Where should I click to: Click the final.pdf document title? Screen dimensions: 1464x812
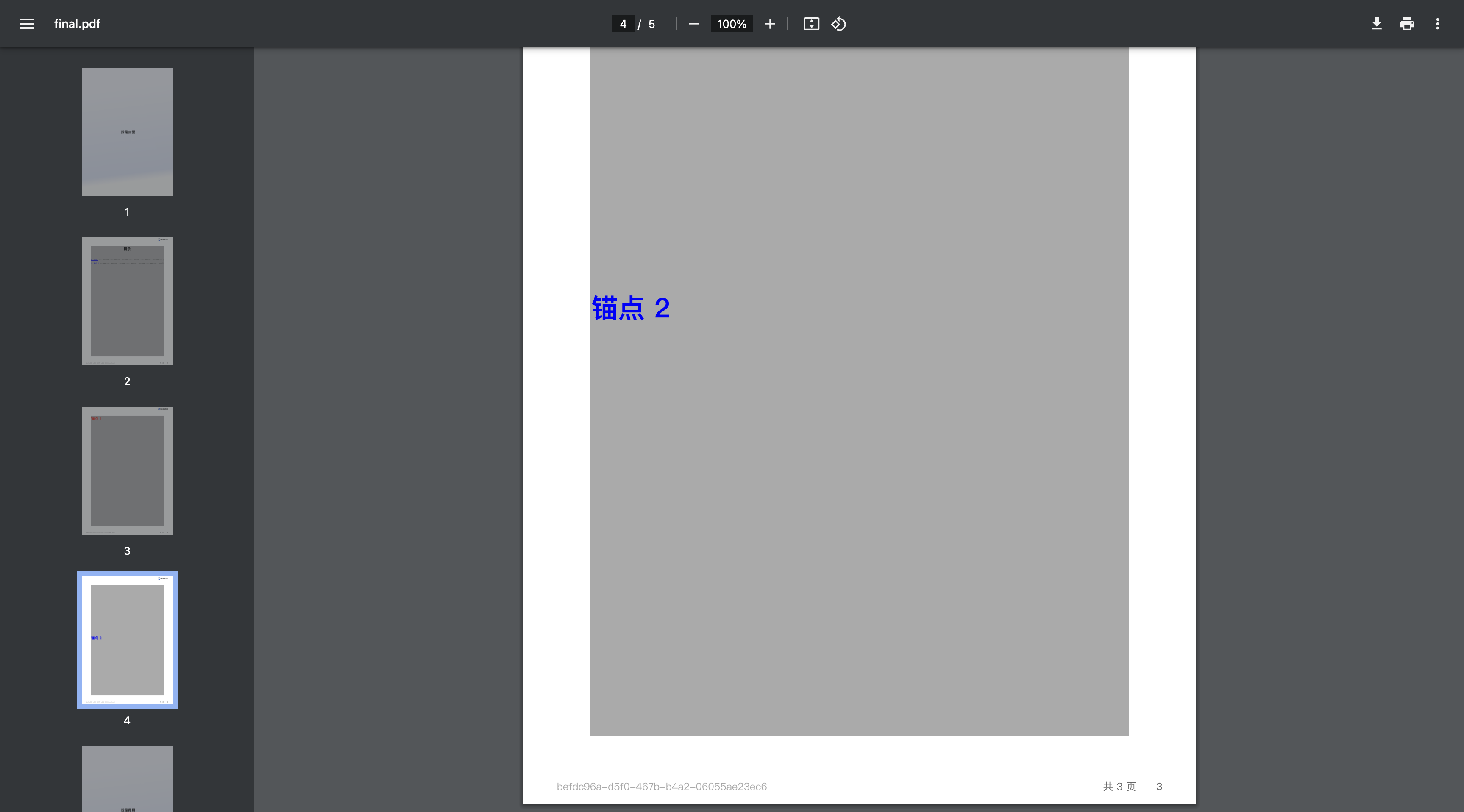(77, 24)
